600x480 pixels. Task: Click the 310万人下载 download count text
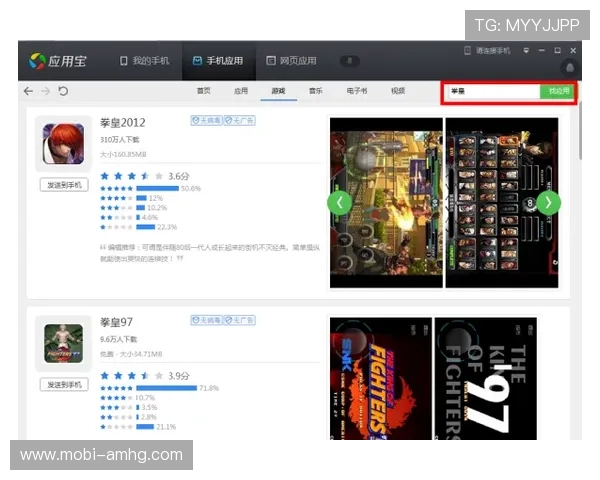(x=120, y=140)
